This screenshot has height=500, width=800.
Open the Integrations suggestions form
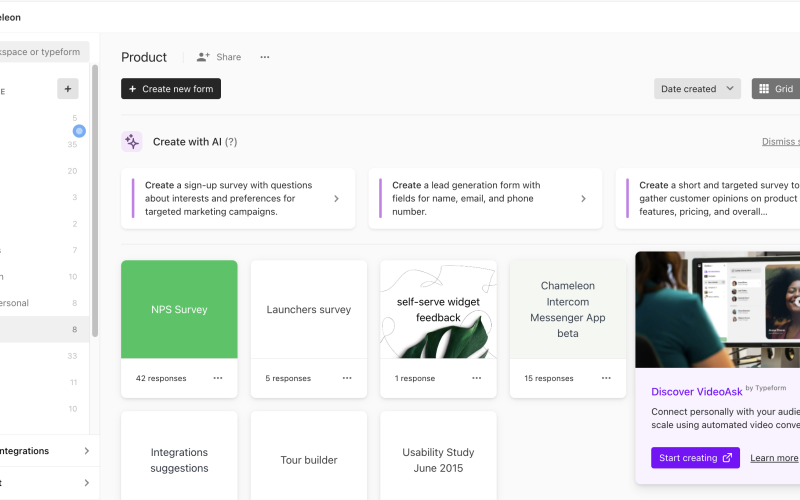coord(179,456)
